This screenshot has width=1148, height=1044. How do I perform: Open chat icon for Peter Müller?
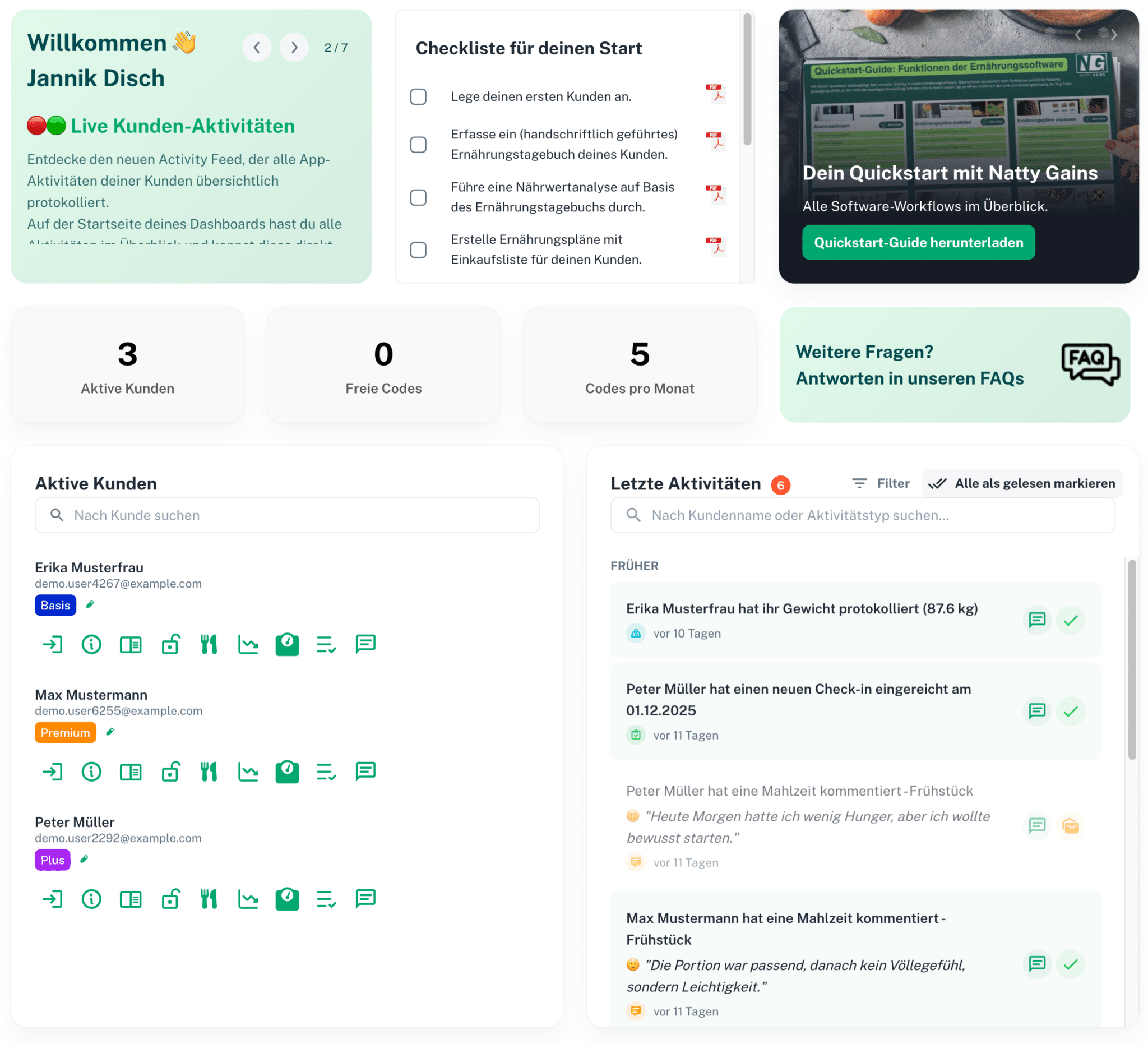pyautogui.click(x=365, y=899)
